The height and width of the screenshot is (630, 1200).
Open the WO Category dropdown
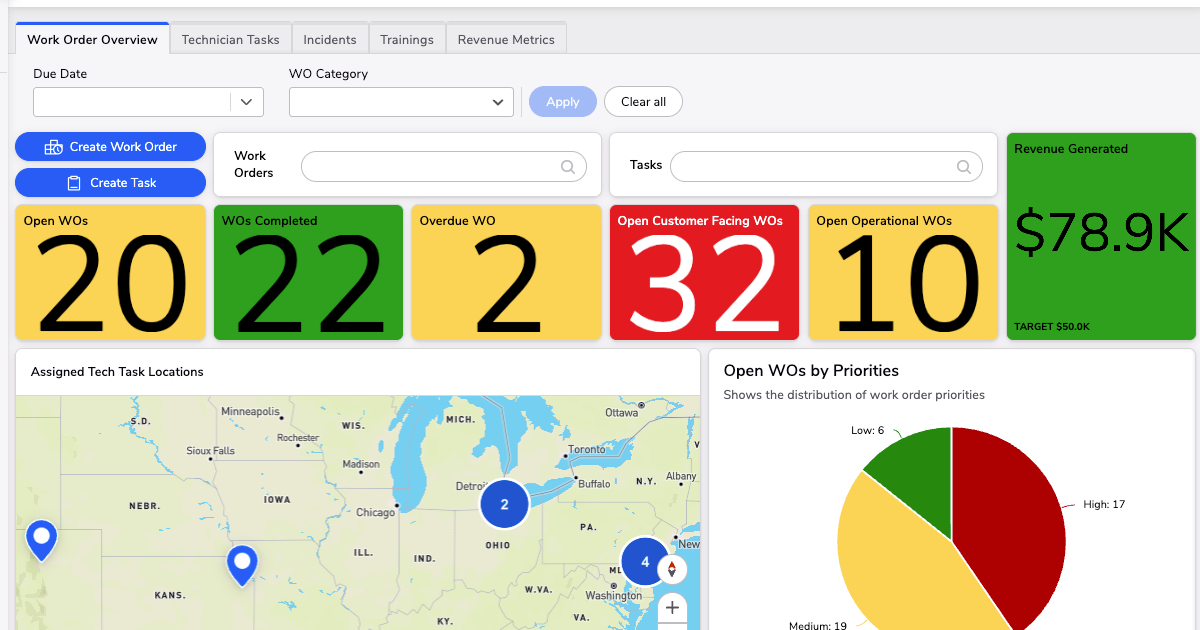pos(401,102)
